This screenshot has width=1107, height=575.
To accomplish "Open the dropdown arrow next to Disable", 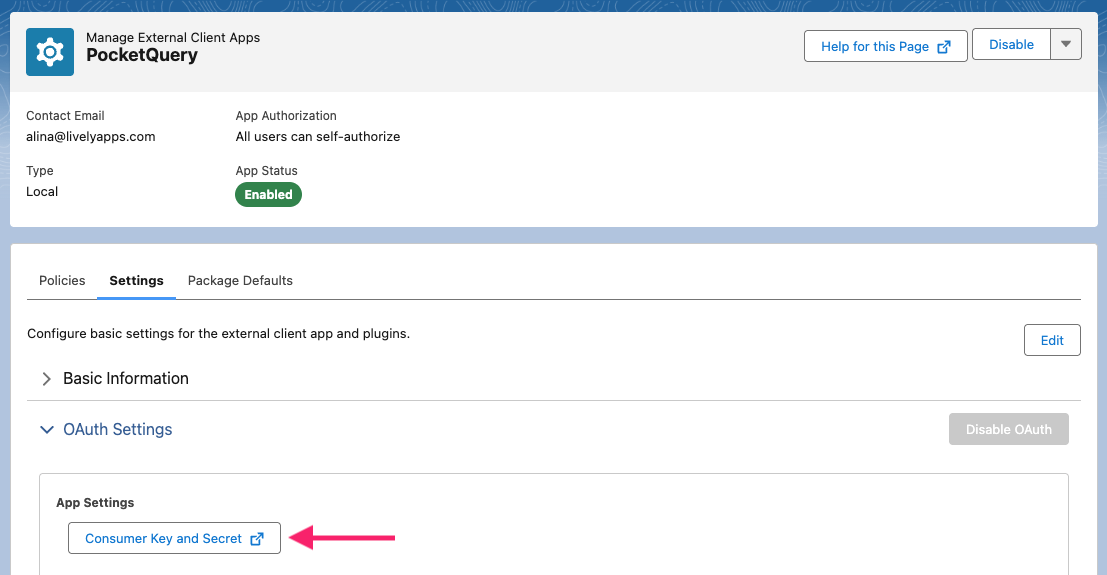I will [x=1066, y=45].
